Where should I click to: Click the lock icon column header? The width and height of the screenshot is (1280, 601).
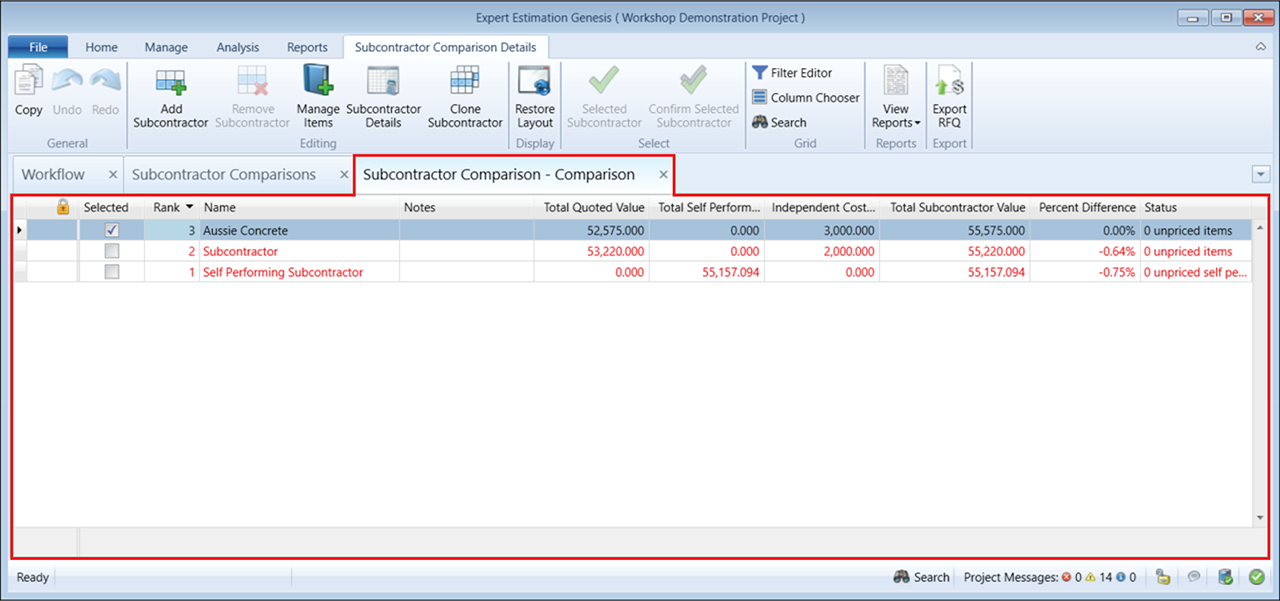(x=63, y=207)
